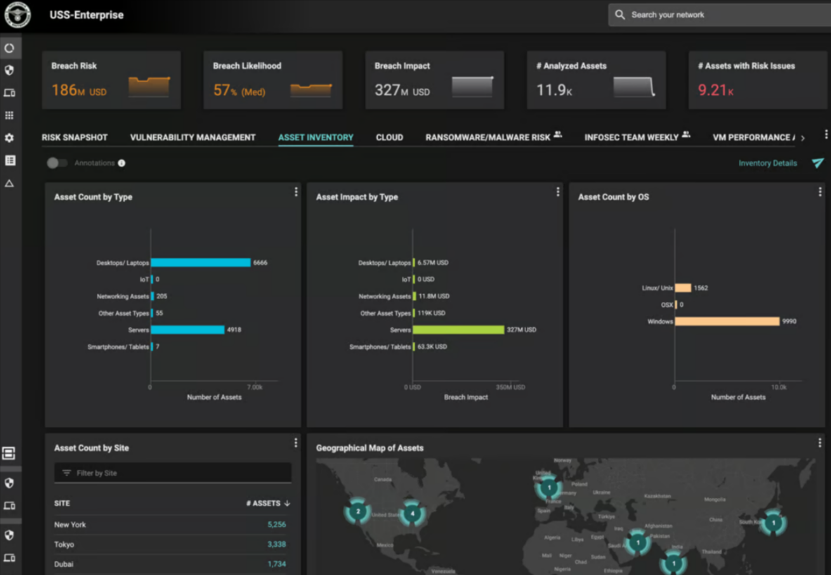Switch to the Vulnerability Management tab
The width and height of the screenshot is (831, 575).
click(x=193, y=137)
